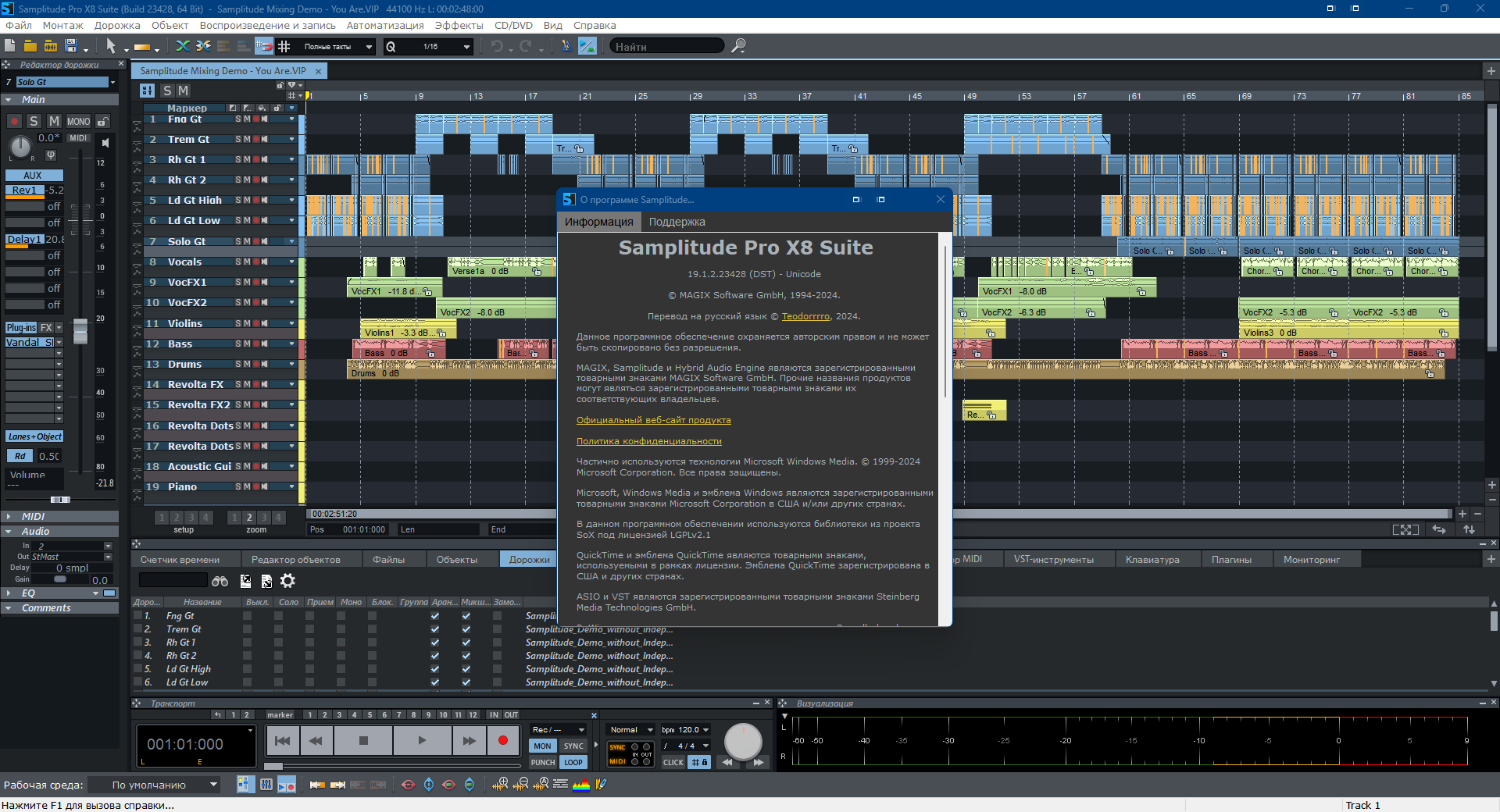This screenshot has width=1500, height=812.
Task: Click the About dialog vertical scrollbar
Action: point(945,322)
